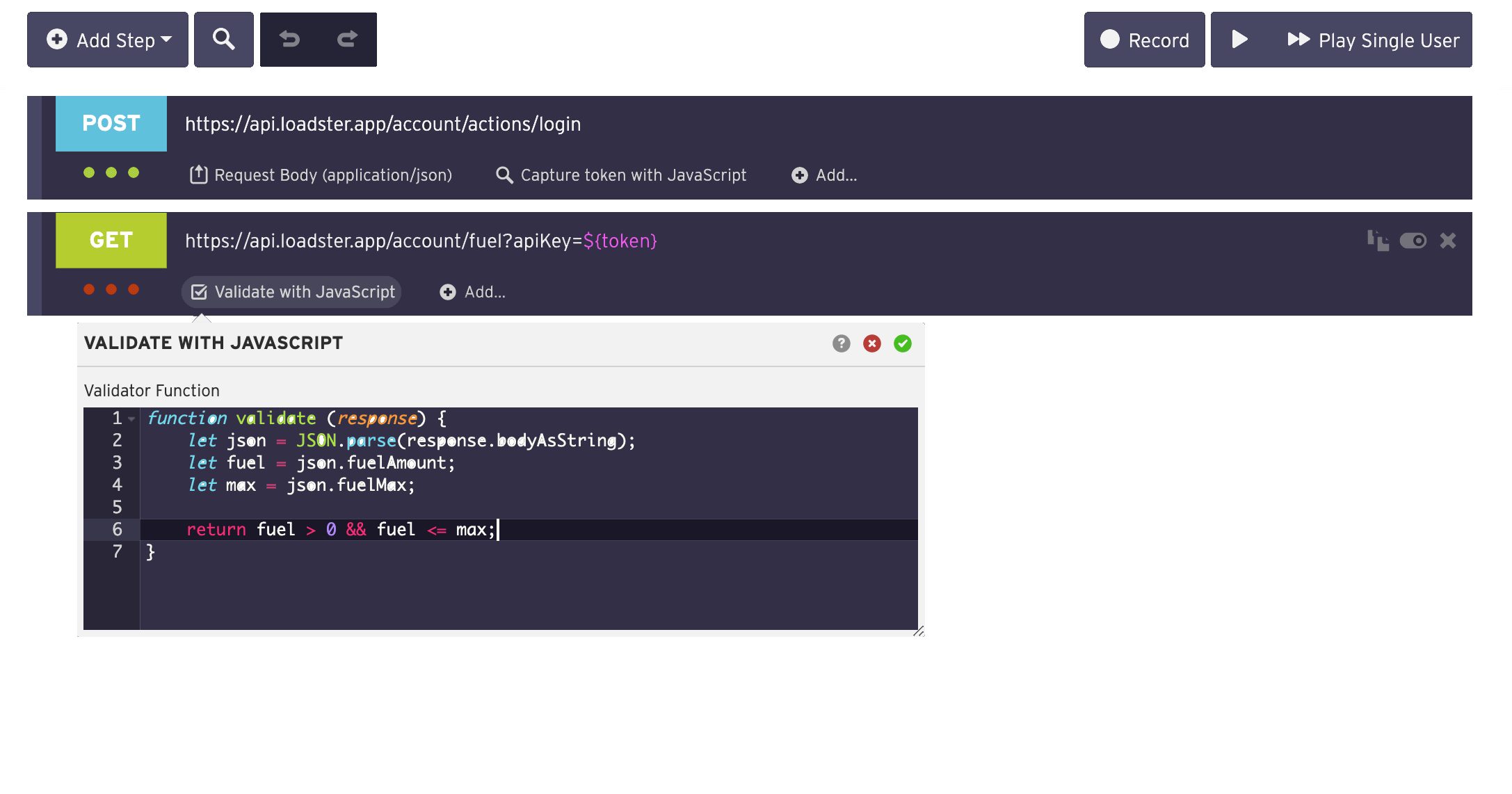Image resolution: width=1512 pixels, height=794 pixels.
Task: Open Capture token with JavaScript
Action: pos(621,175)
